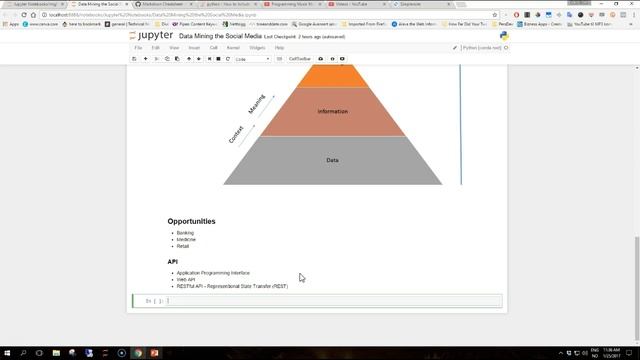Image resolution: width=640 pixels, height=360 pixels.
Task: Open Windows notification center icon
Action: [x=629, y=353]
